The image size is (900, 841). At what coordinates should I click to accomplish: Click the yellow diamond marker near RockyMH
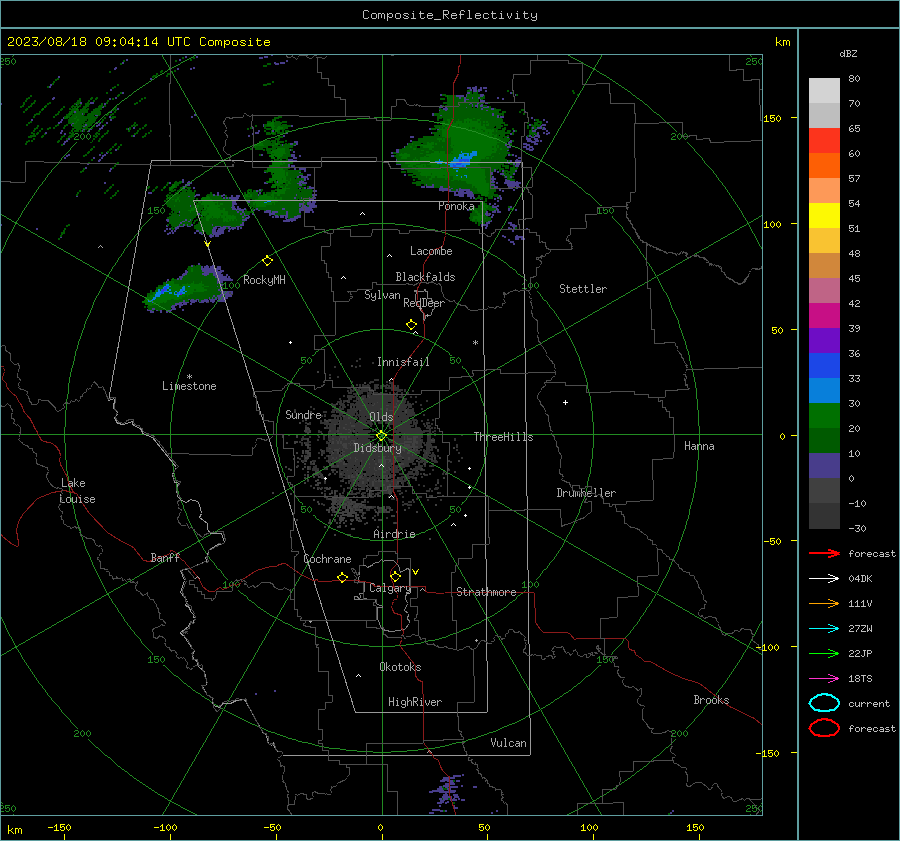point(267,261)
